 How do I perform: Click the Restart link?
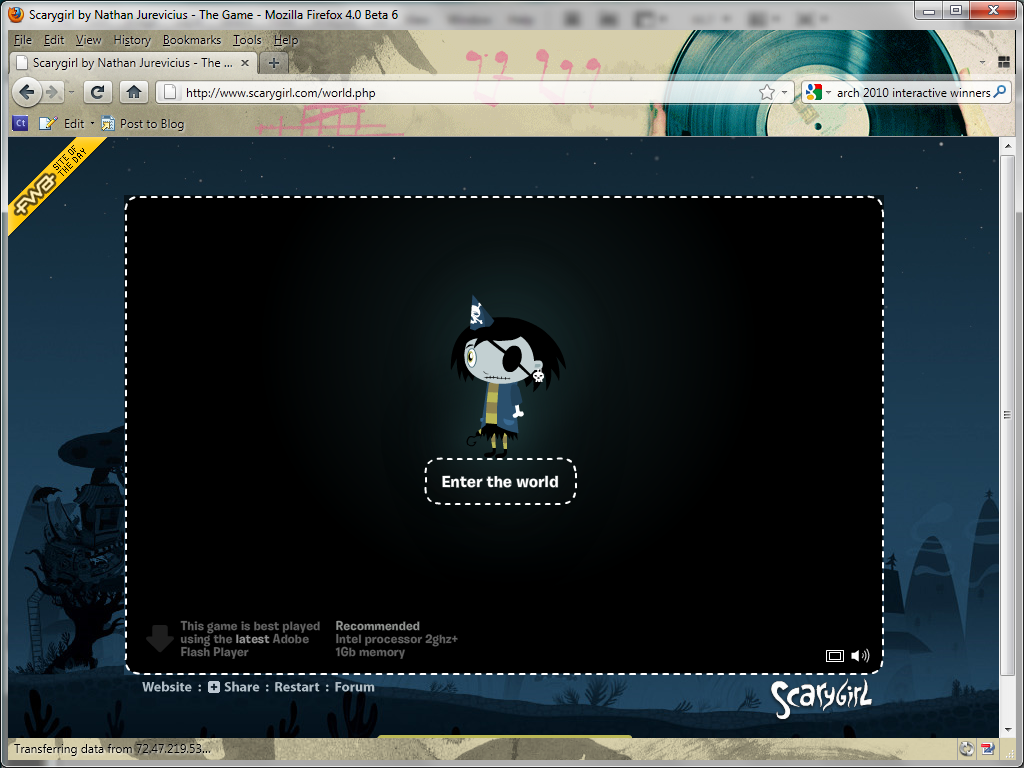coord(297,687)
